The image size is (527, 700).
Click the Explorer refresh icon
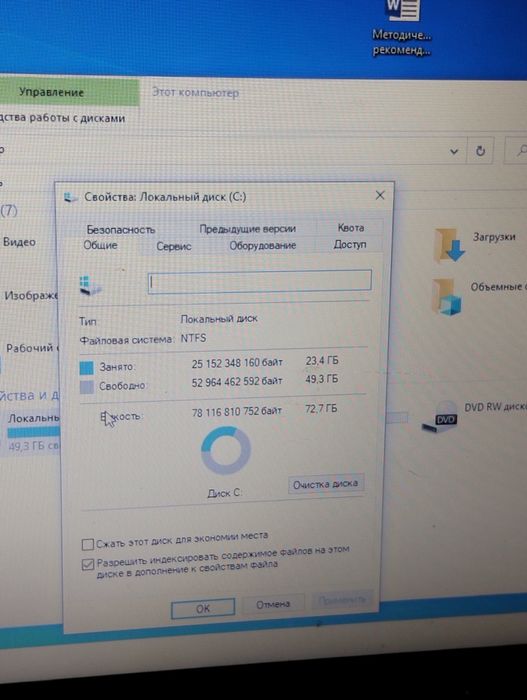click(481, 151)
